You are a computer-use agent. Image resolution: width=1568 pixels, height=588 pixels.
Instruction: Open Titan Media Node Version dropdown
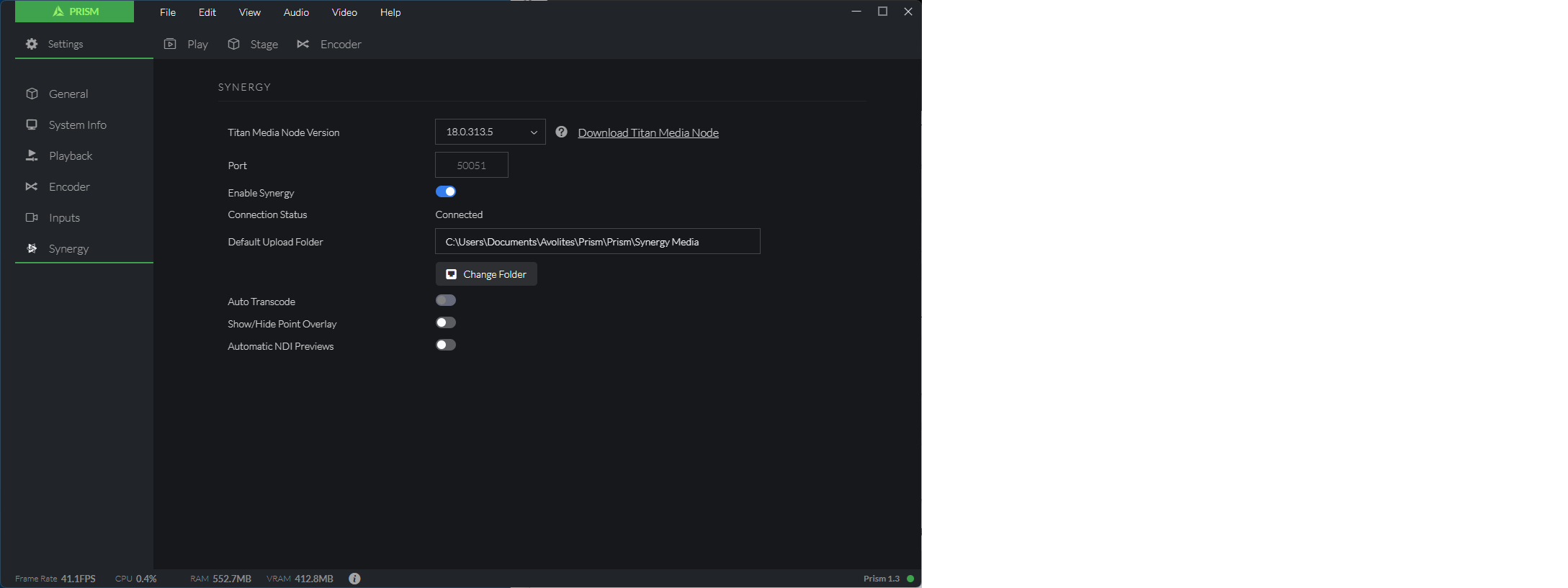click(490, 132)
